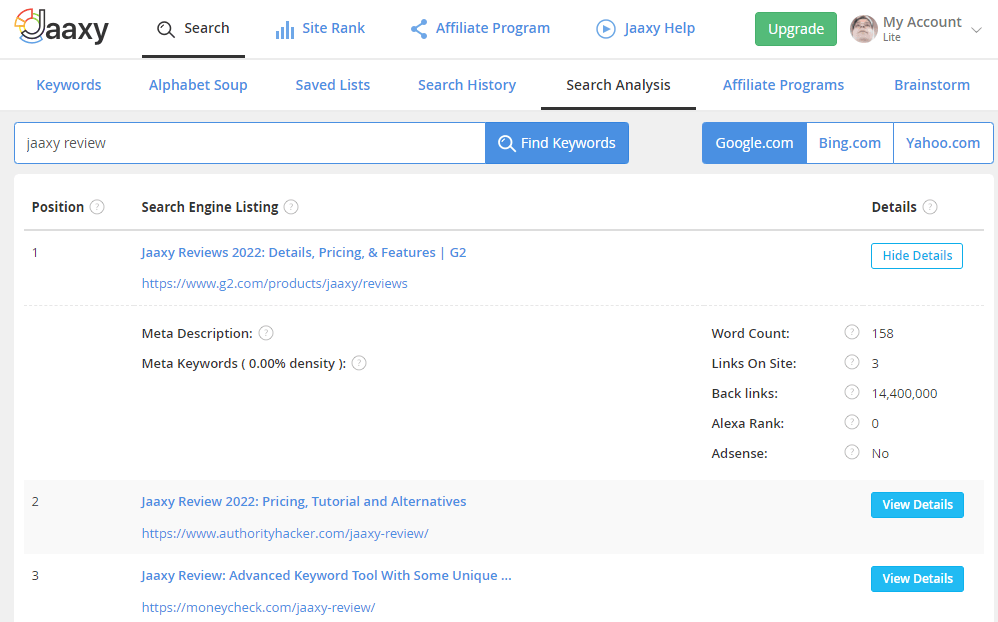Click the keyword search input field
Screen dimensions: 998x622
pyautogui.click(x=250, y=143)
